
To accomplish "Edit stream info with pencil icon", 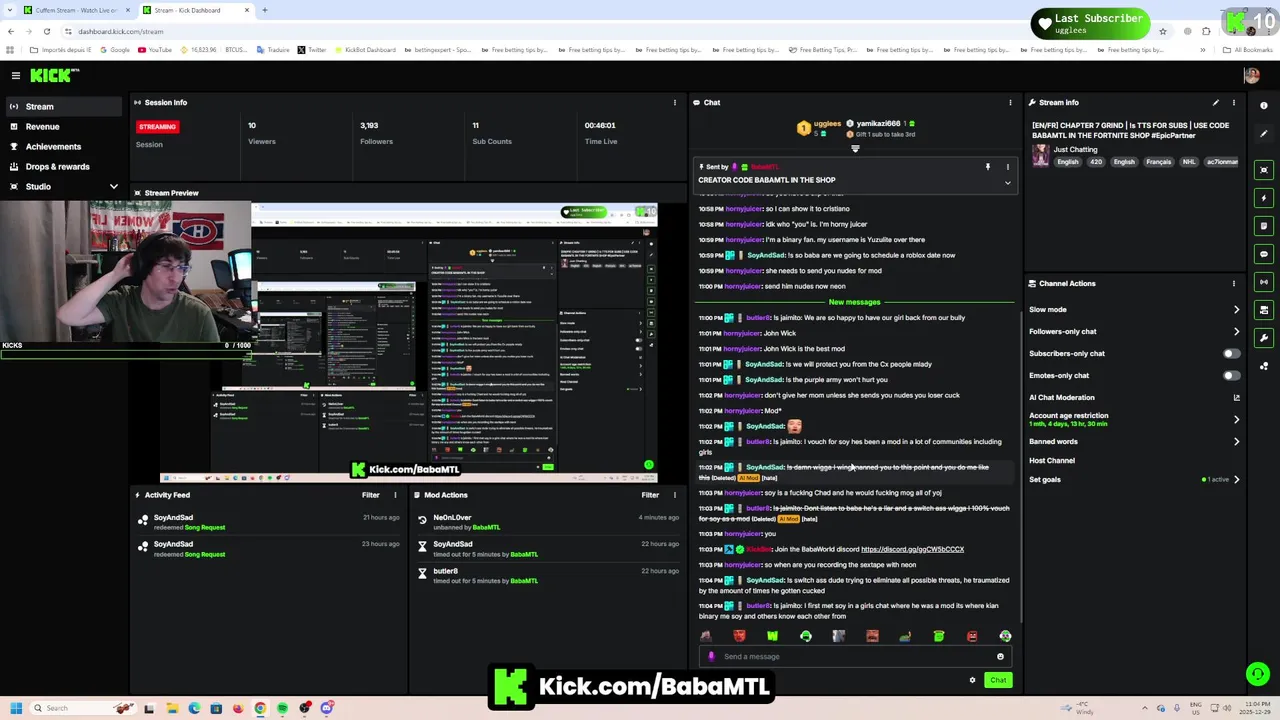I will pyautogui.click(x=1216, y=102).
